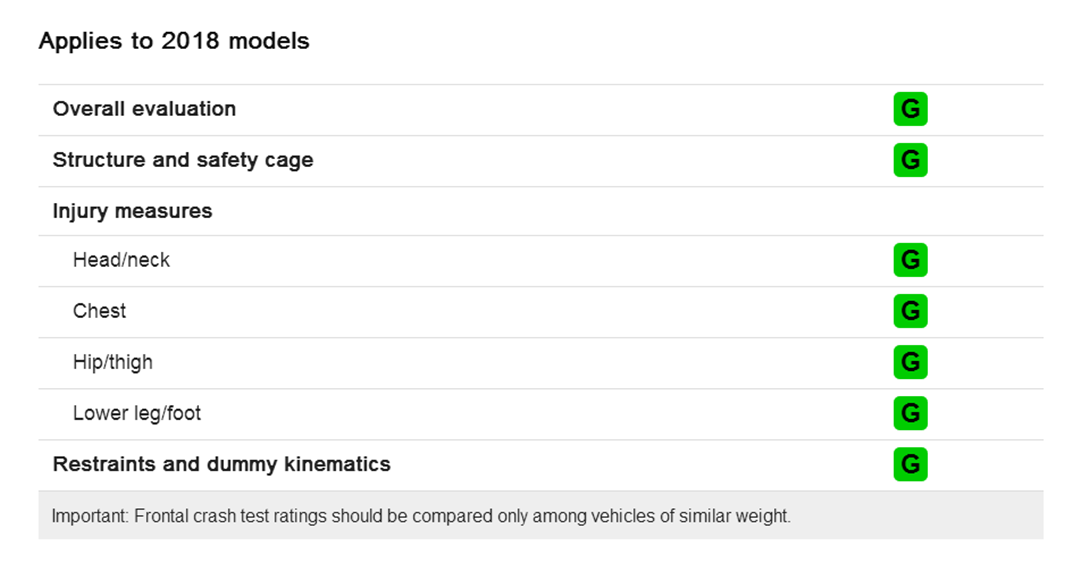Viewport: 1080px width, 562px height.
Task: Click the "Overall evaluation" row label
Action: pyautogui.click(x=144, y=109)
